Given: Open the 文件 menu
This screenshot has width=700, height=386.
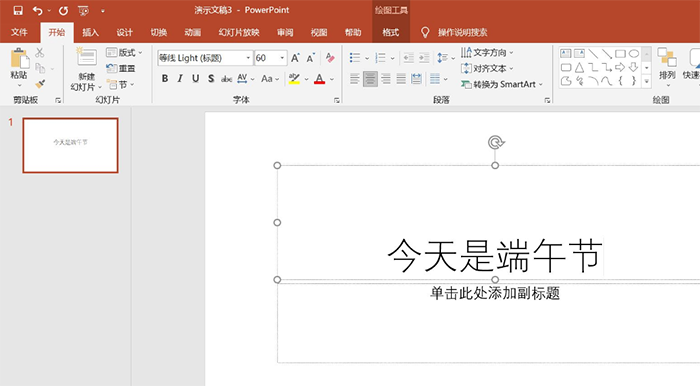Looking at the screenshot, I should pos(19,32).
